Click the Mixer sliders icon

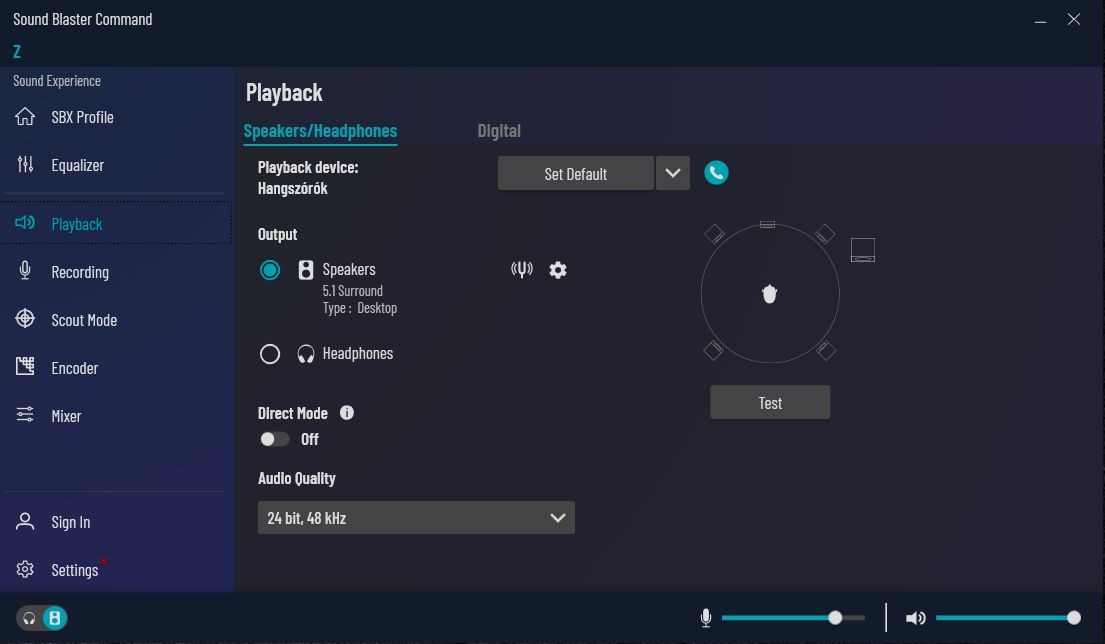click(25, 414)
